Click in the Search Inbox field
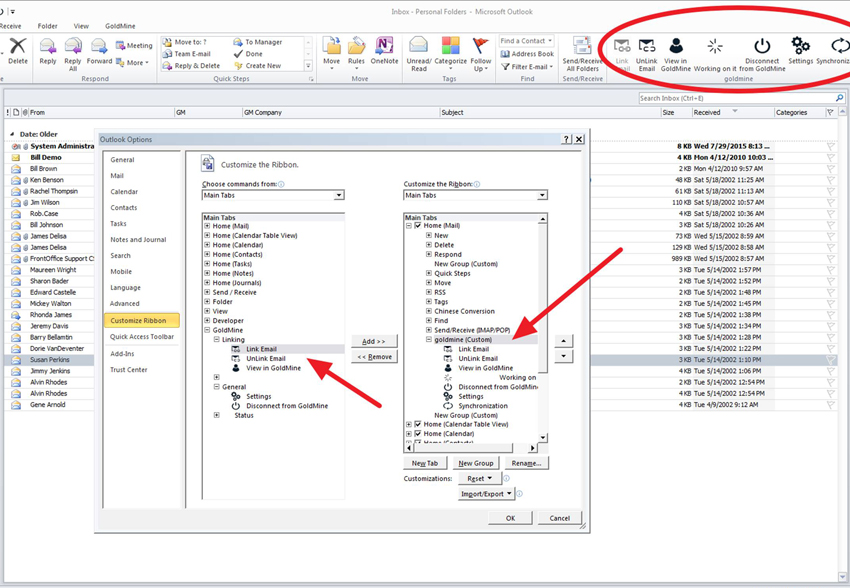The width and height of the screenshot is (850, 588). click(736, 98)
